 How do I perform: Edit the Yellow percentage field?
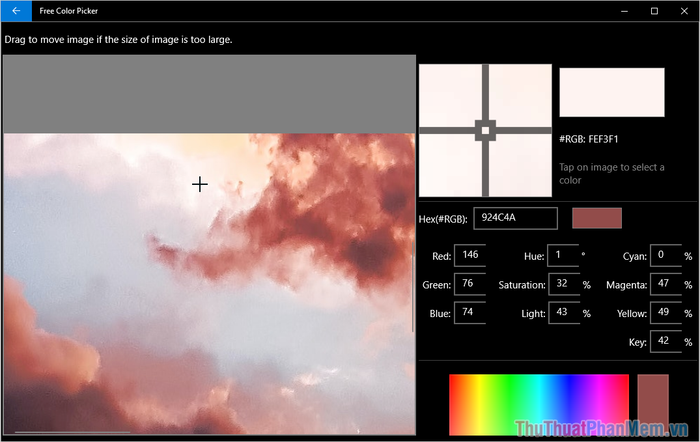666,313
